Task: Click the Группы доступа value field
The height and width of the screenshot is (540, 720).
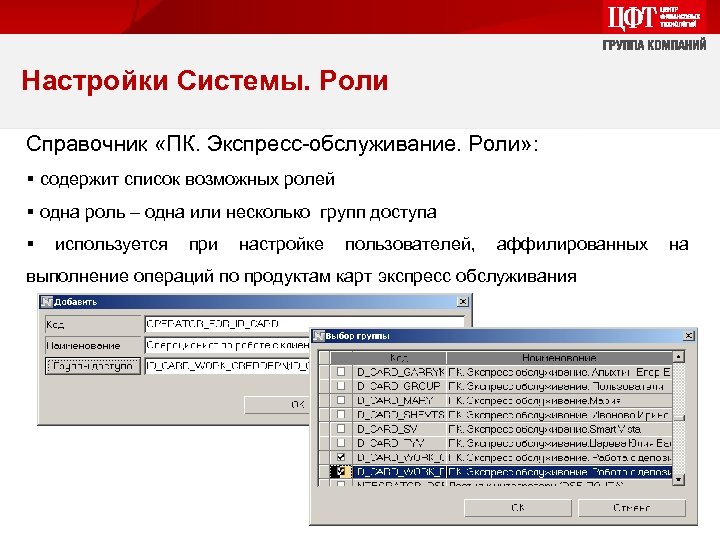Action: click(228, 366)
